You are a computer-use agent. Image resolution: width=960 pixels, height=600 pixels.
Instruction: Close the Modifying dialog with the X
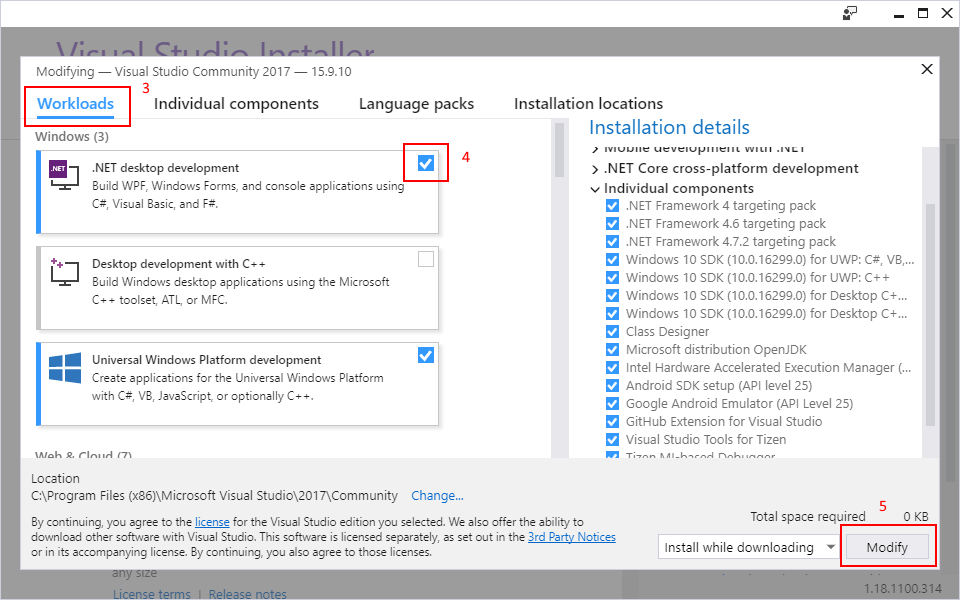[x=927, y=69]
